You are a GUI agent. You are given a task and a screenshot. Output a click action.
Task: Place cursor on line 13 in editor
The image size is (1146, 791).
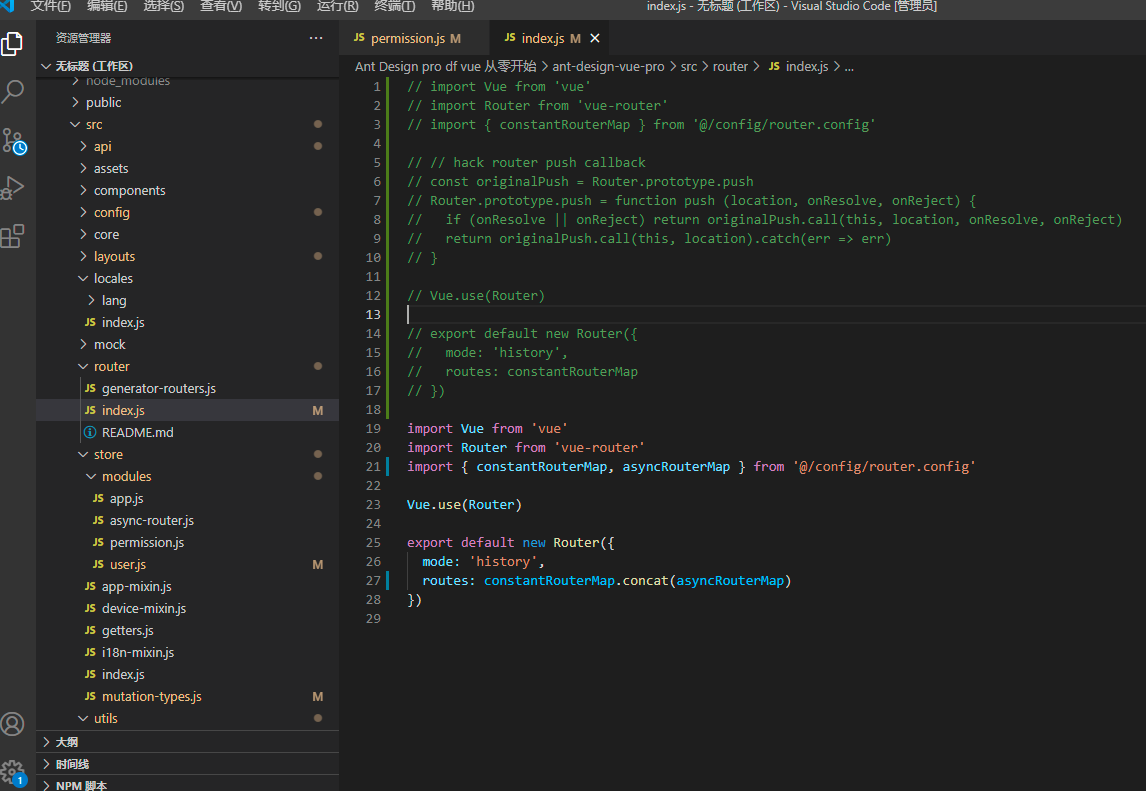600,314
